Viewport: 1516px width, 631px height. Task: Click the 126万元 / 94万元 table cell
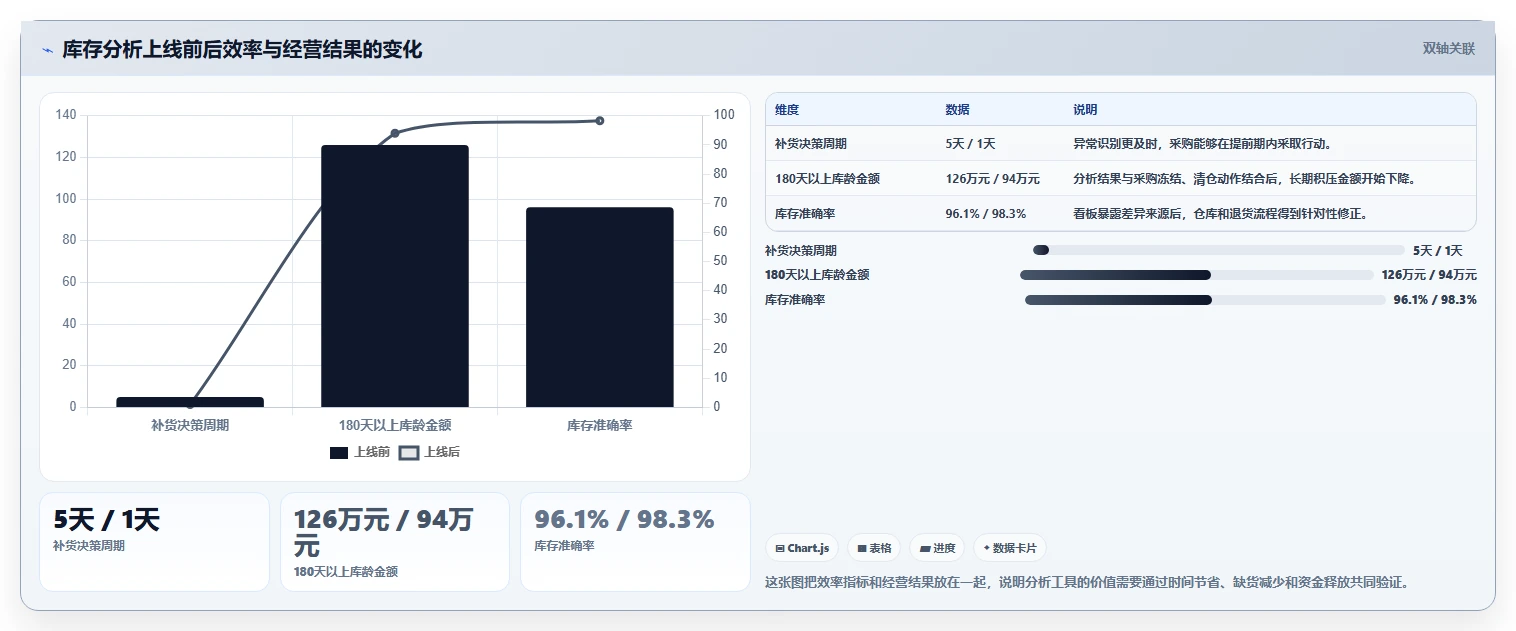tap(992, 179)
